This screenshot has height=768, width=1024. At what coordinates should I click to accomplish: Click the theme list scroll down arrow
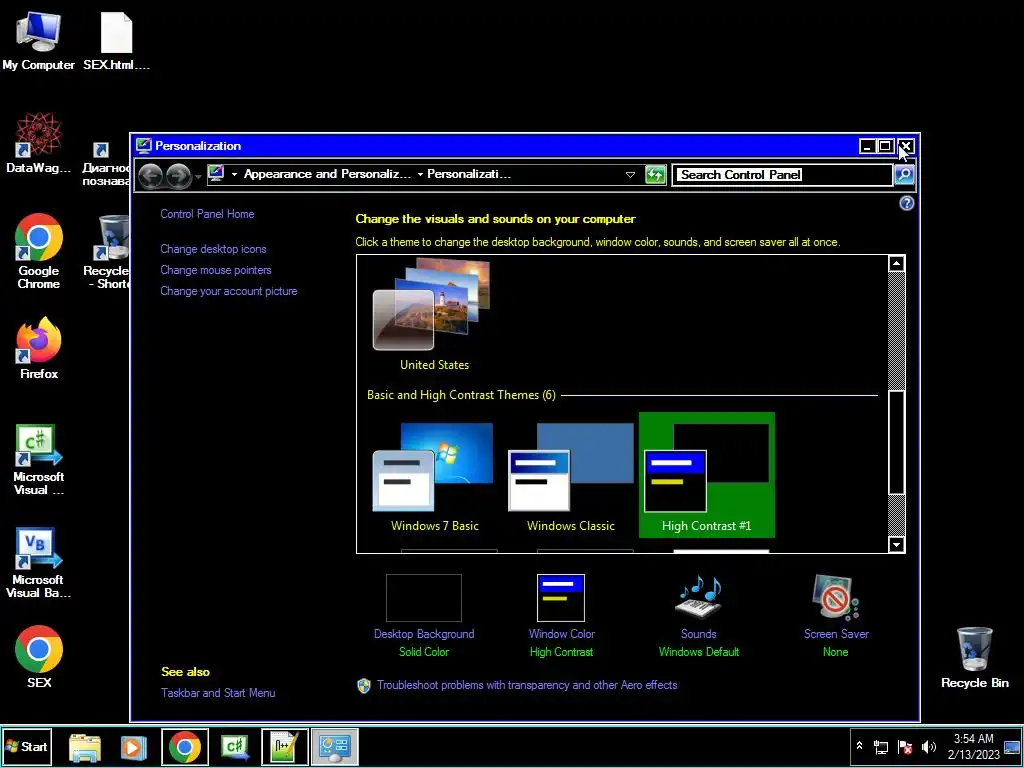[897, 545]
